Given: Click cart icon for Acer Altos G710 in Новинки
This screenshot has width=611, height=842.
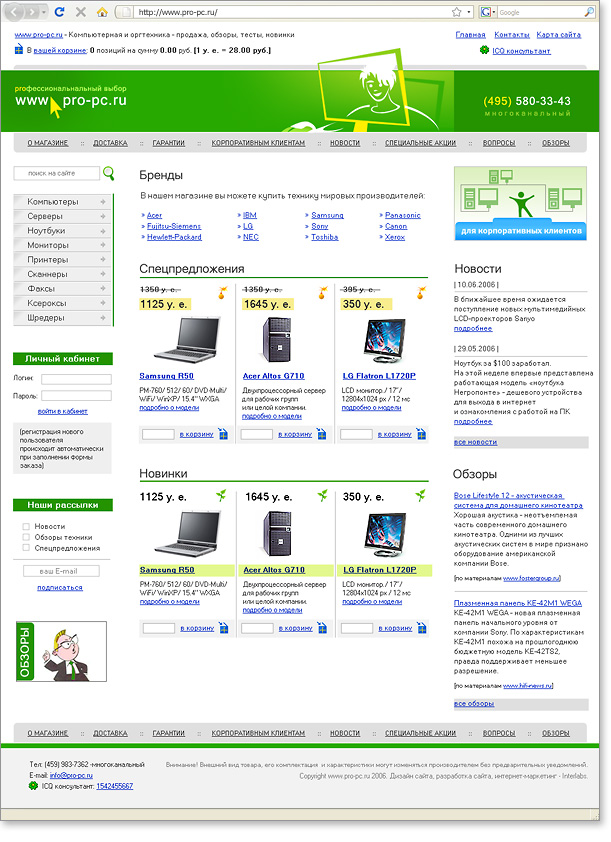Looking at the screenshot, I should [322, 628].
